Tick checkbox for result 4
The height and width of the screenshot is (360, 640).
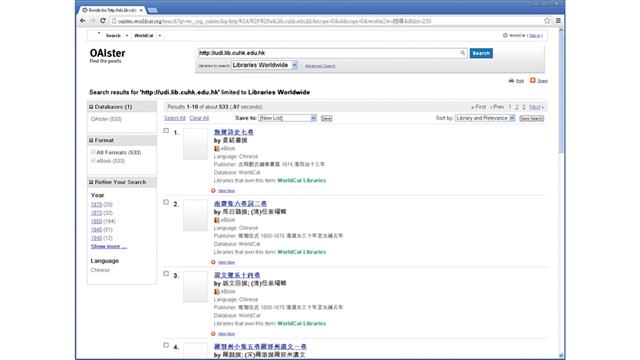(x=166, y=345)
